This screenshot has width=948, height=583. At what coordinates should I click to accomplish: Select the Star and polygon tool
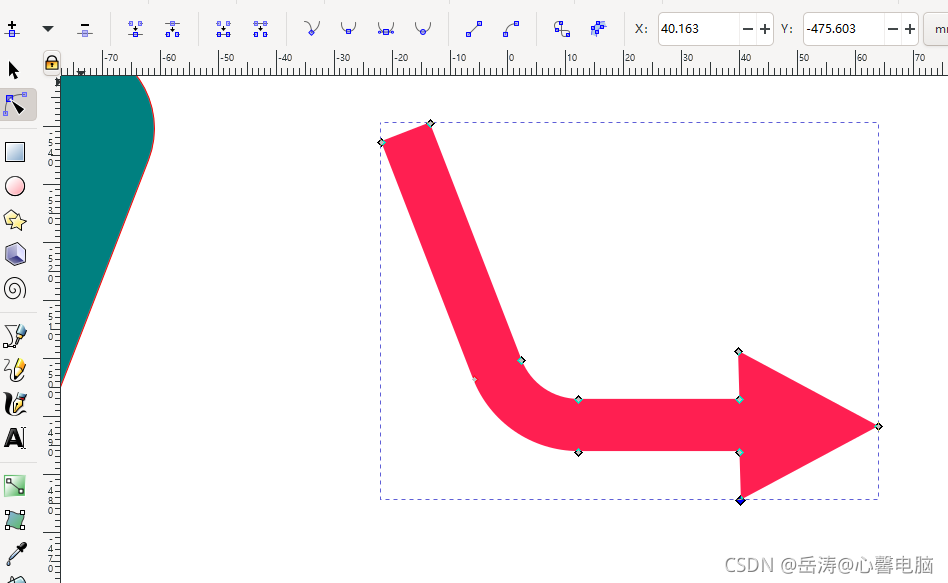(15, 221)
